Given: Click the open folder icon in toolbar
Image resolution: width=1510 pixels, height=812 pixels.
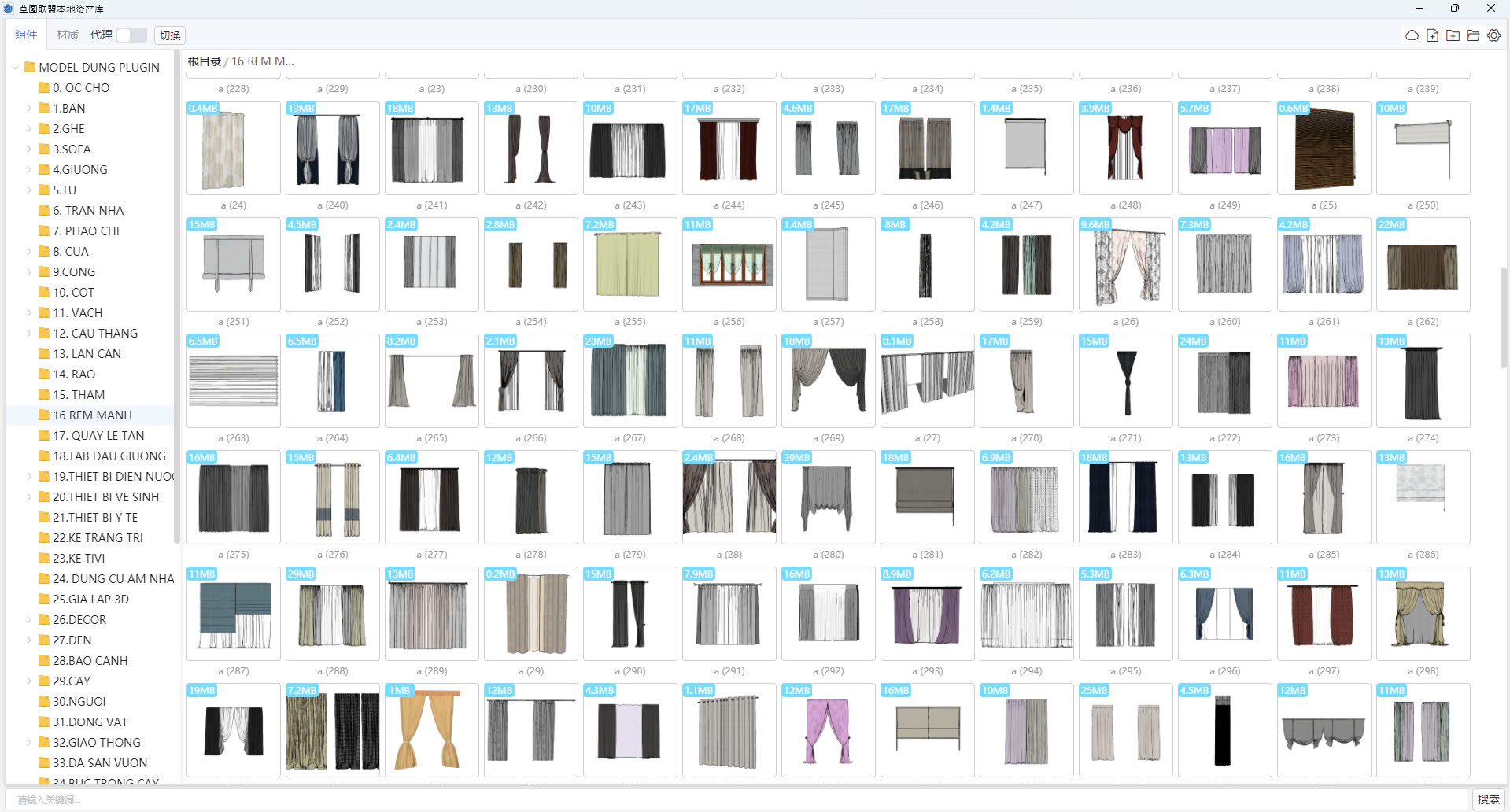Looking at the screenshot, I should point(1473,35).
